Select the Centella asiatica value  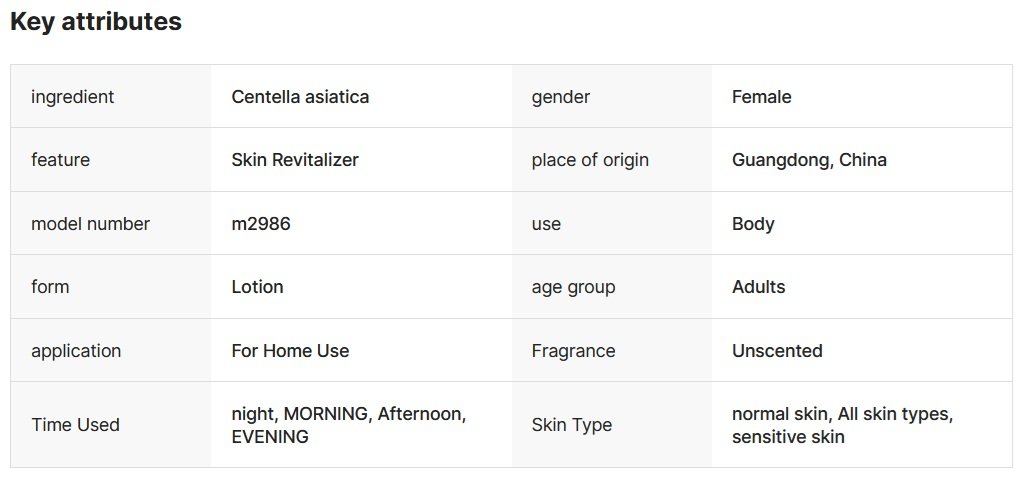coord(300,97)
